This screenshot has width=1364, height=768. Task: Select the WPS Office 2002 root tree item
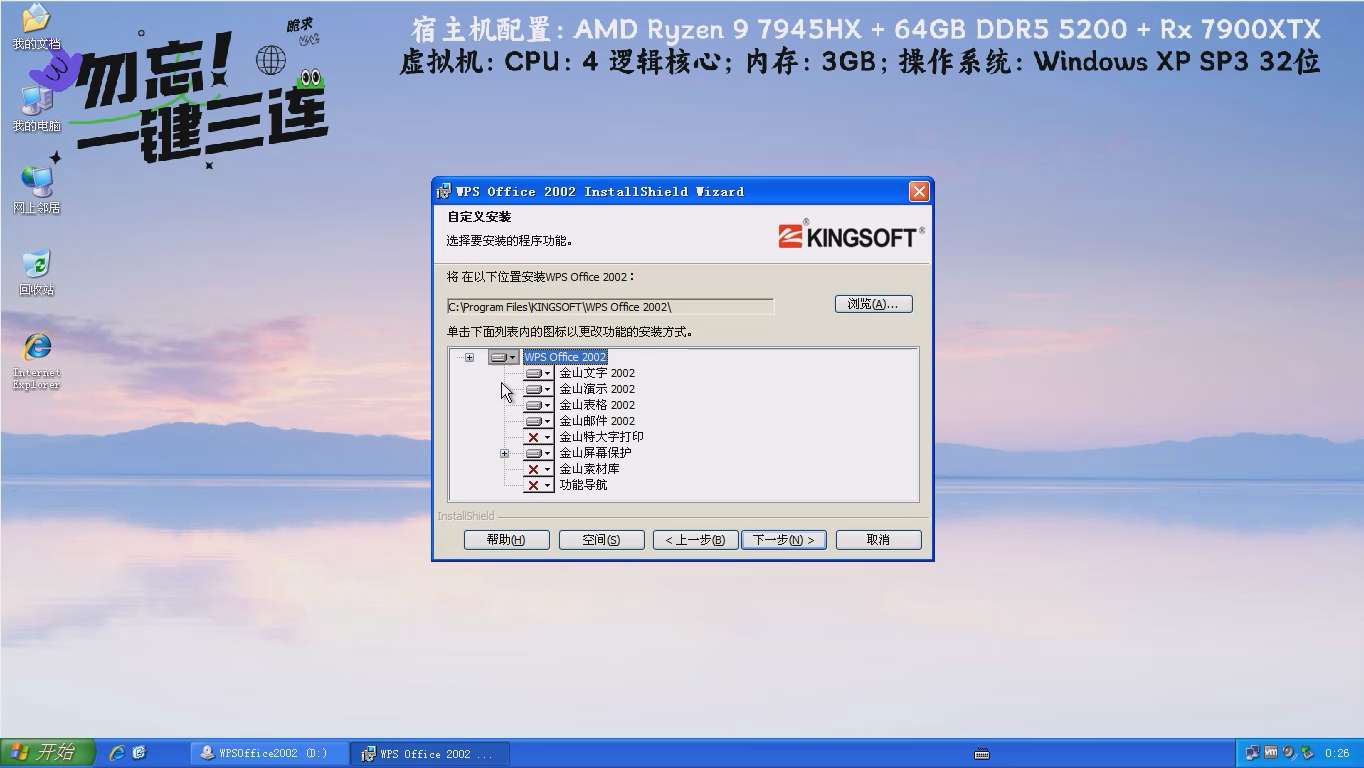coord(565,357)
